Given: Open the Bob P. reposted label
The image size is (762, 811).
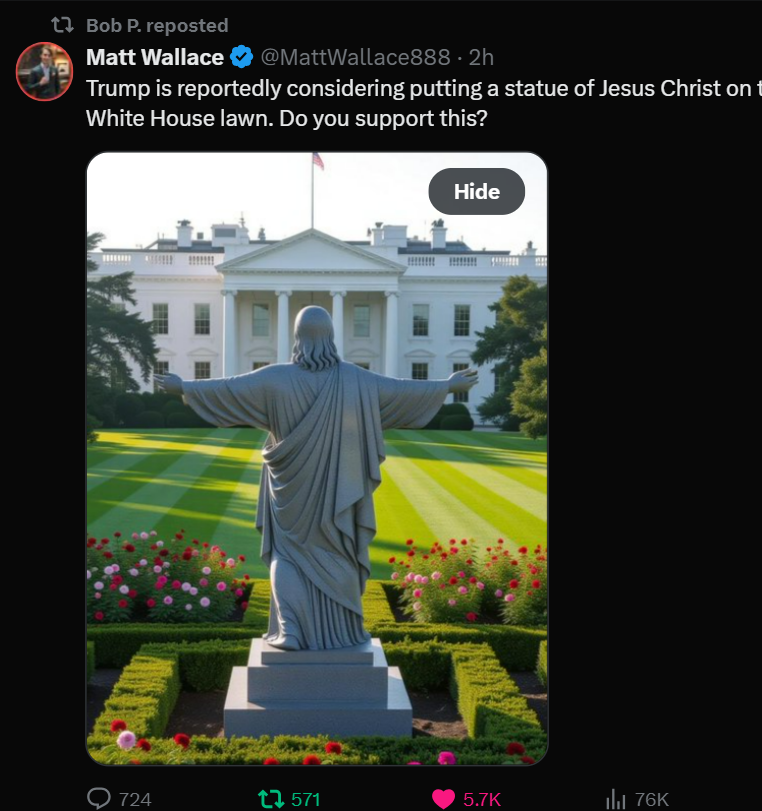Looking at the screenshot, I should pyautogui.click(x=157, y=25).
